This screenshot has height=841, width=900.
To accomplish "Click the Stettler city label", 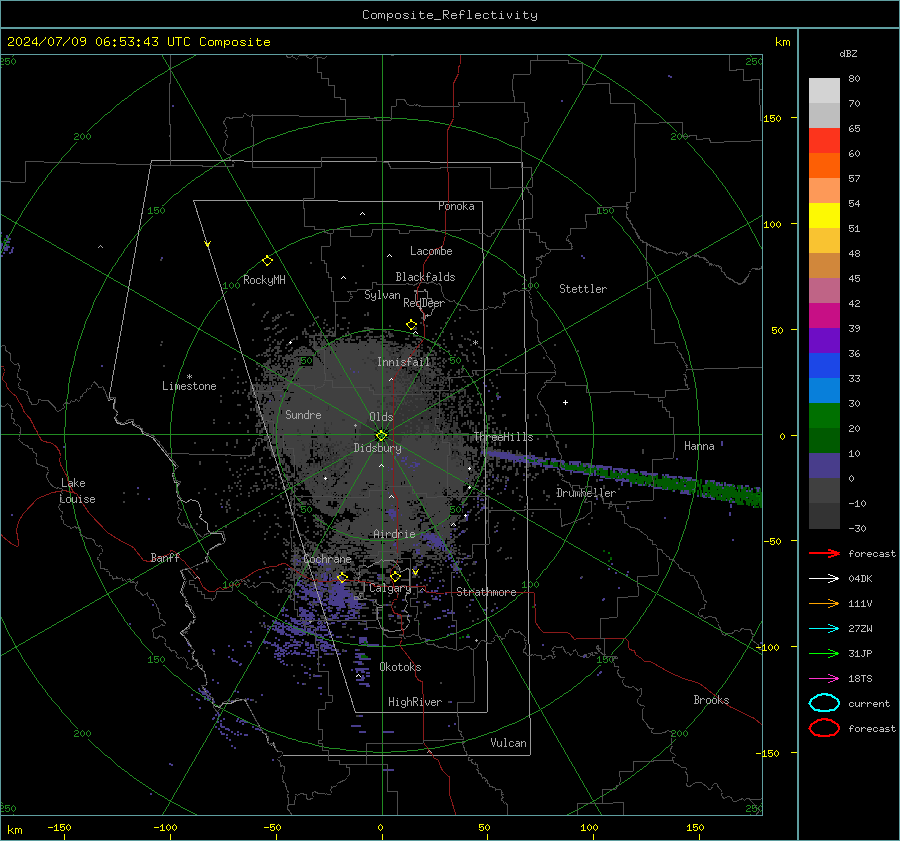I will tap(583, 289).
